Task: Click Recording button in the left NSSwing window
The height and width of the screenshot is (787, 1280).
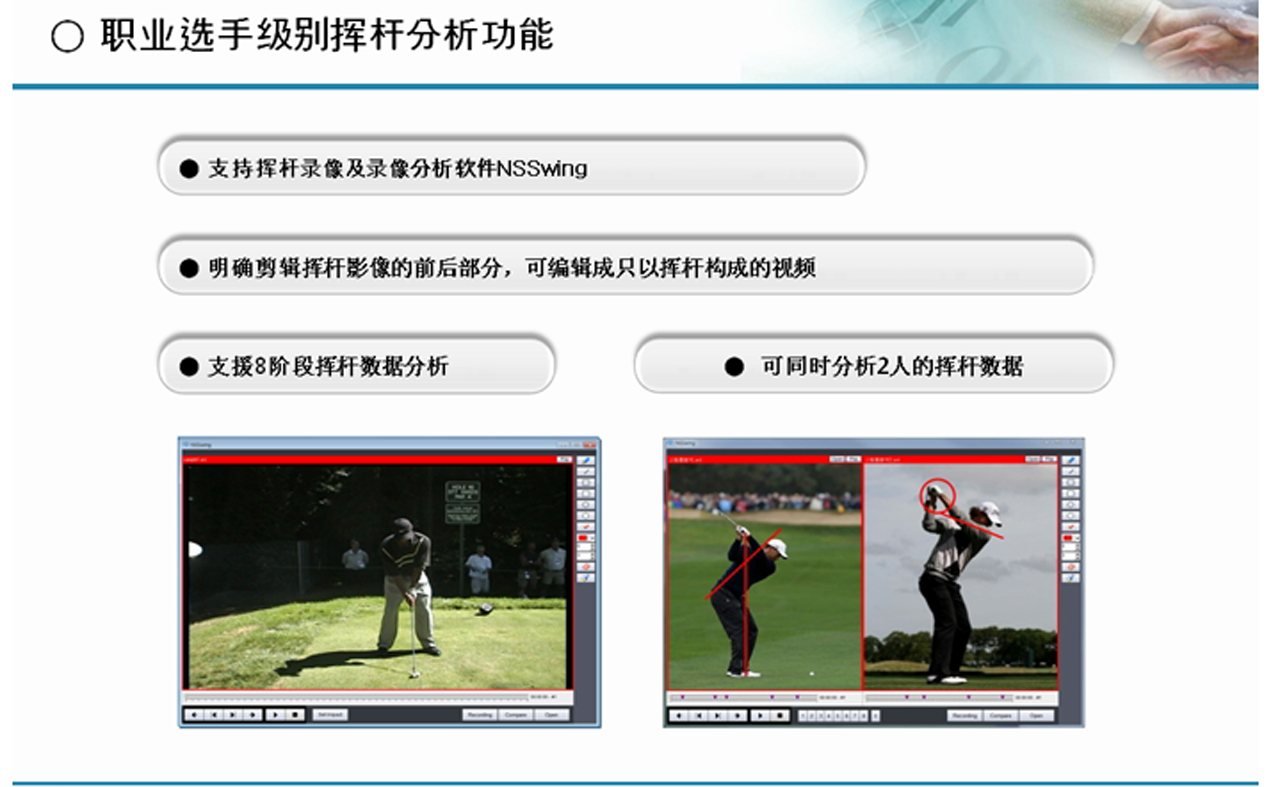Action: pos(480,715)
